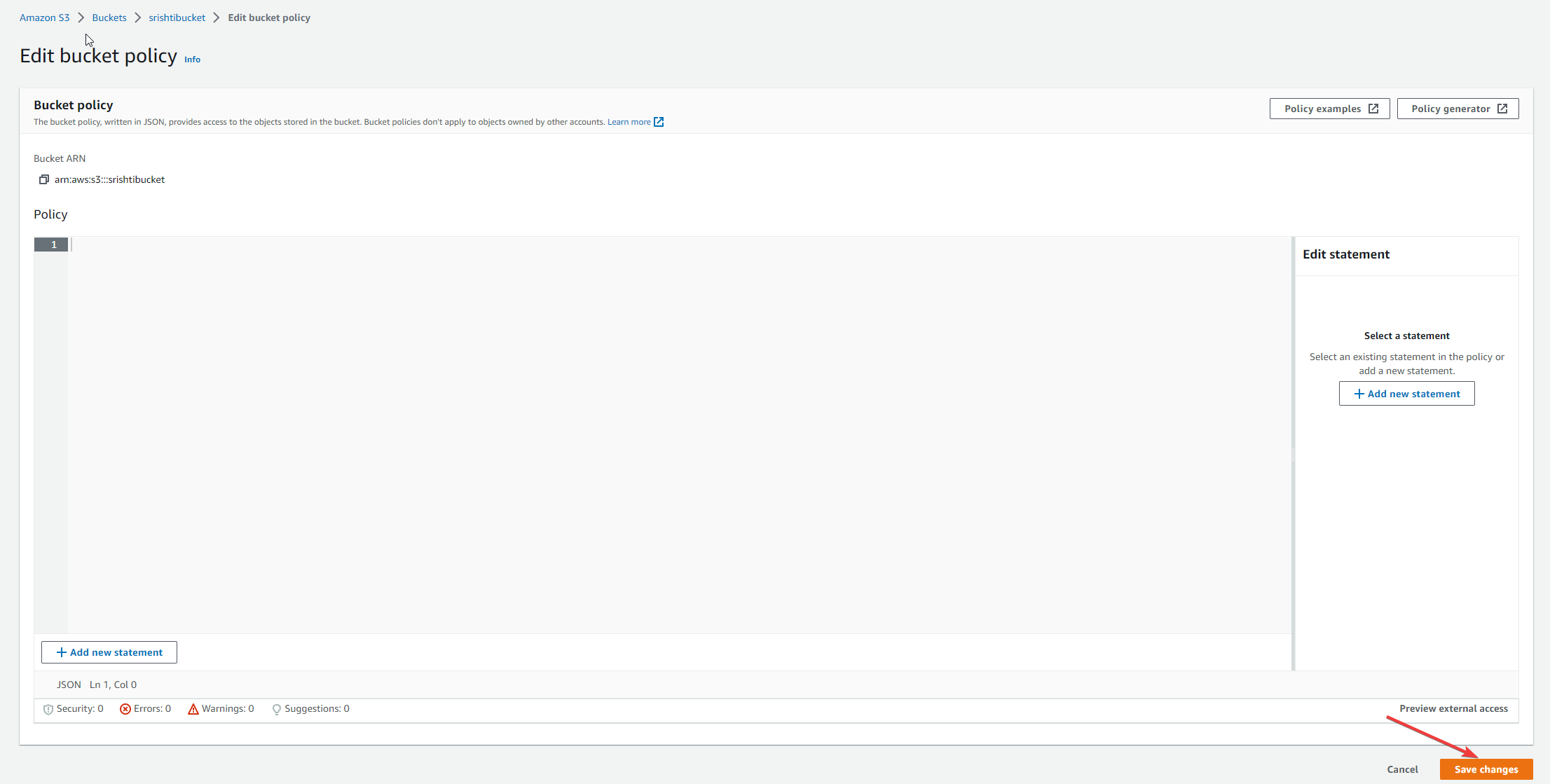Click the Select a statement text

click(1406, 336)
